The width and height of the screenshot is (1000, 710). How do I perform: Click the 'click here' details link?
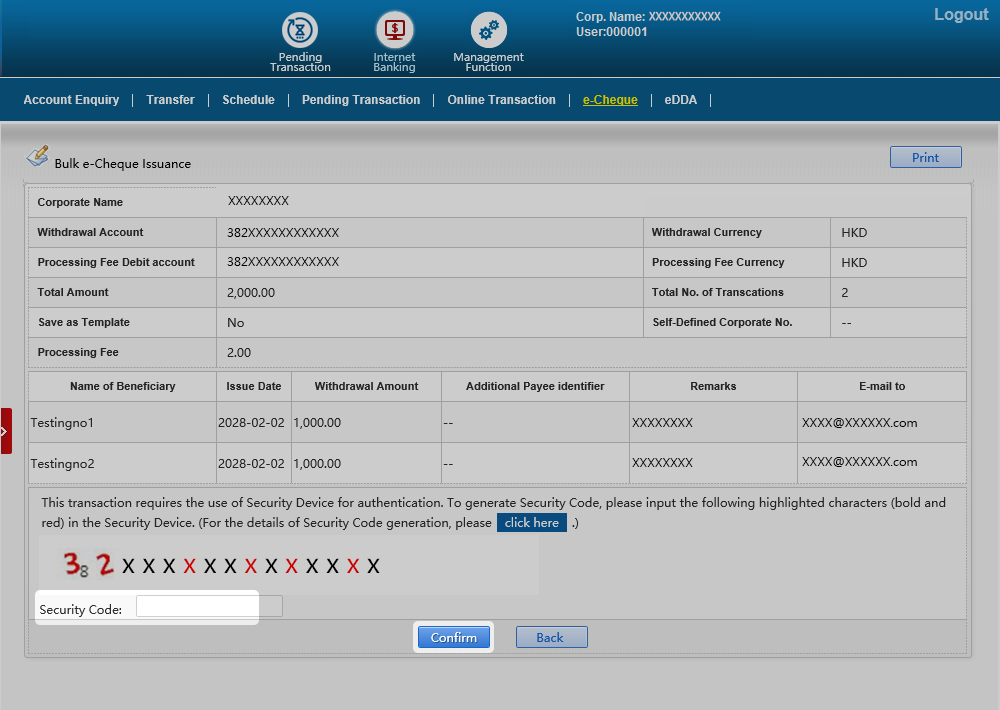pos(531,523)
